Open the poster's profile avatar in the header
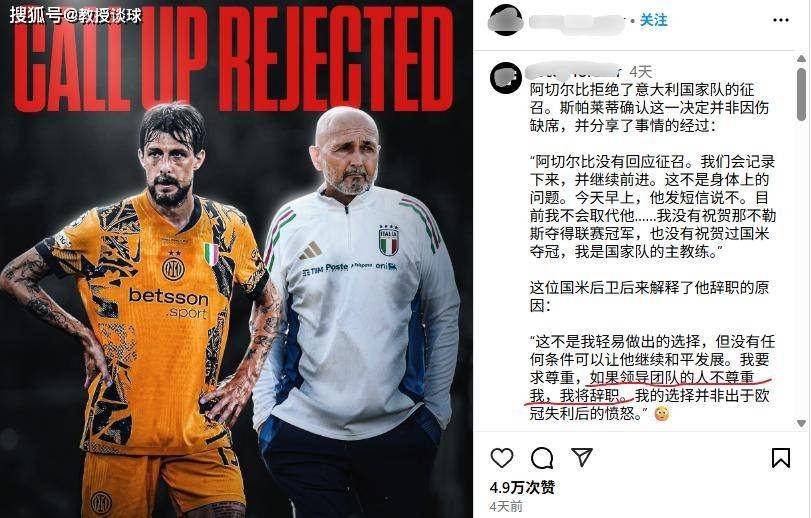The image size is (811, 518). [x=505, y=21]
